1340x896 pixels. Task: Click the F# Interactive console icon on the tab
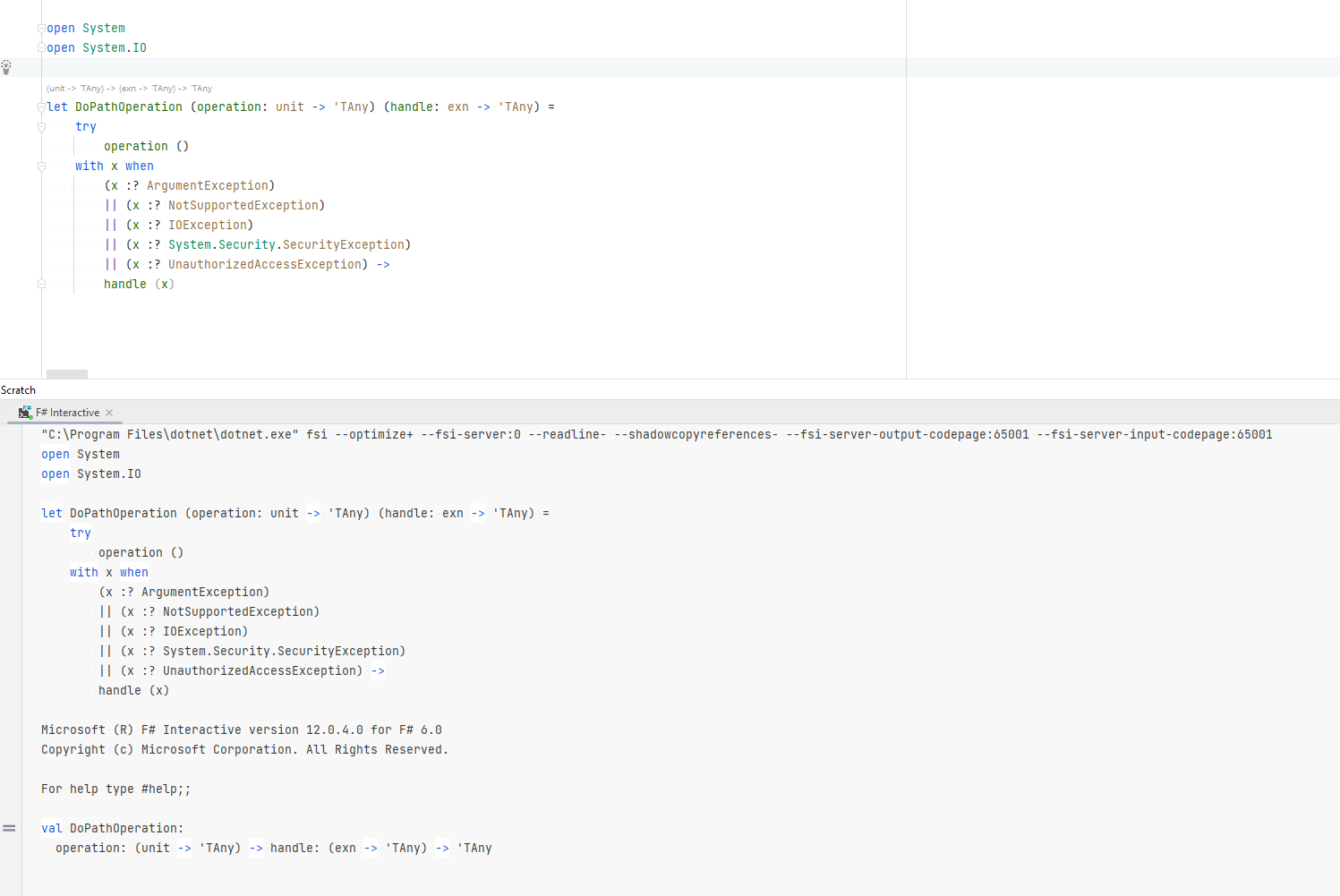[24, 412]
